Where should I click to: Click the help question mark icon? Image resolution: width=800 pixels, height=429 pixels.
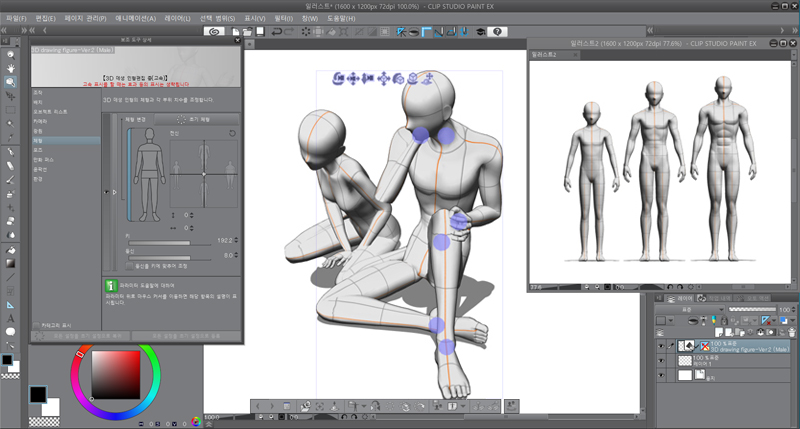(x=499, y=32)
